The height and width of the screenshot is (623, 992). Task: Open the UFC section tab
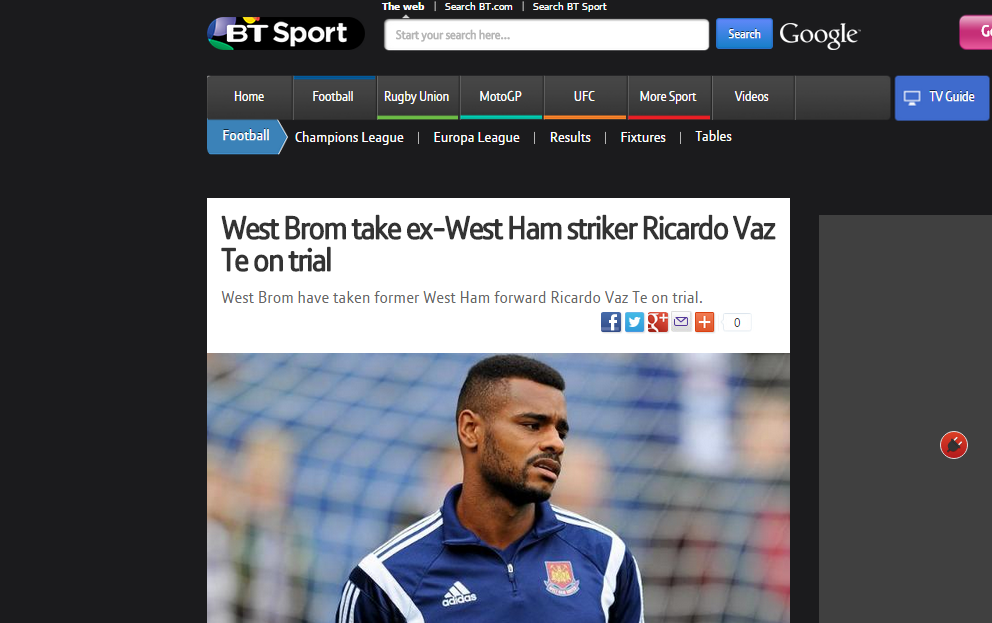tap(584, 97)
